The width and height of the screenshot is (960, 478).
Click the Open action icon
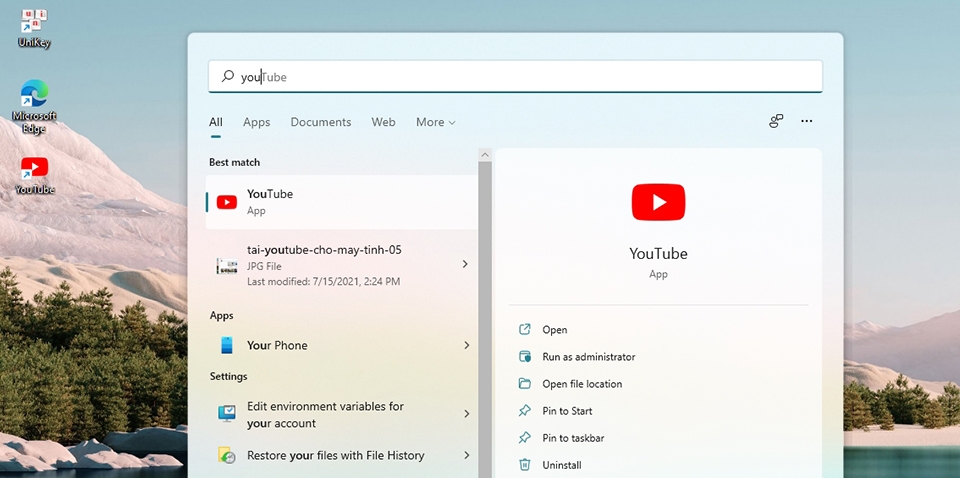[525, 329]
